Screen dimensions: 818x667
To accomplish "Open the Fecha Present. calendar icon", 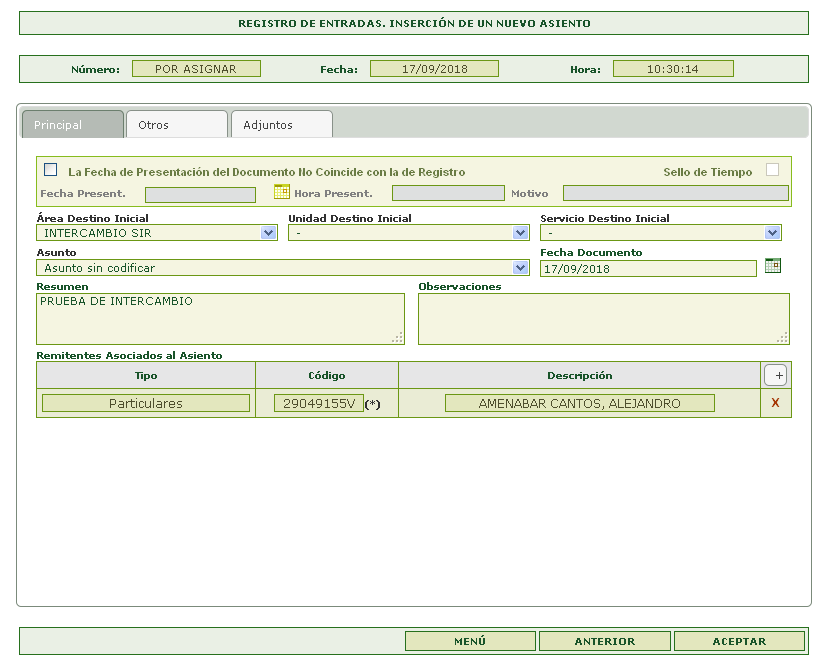I will click(282, 192).
